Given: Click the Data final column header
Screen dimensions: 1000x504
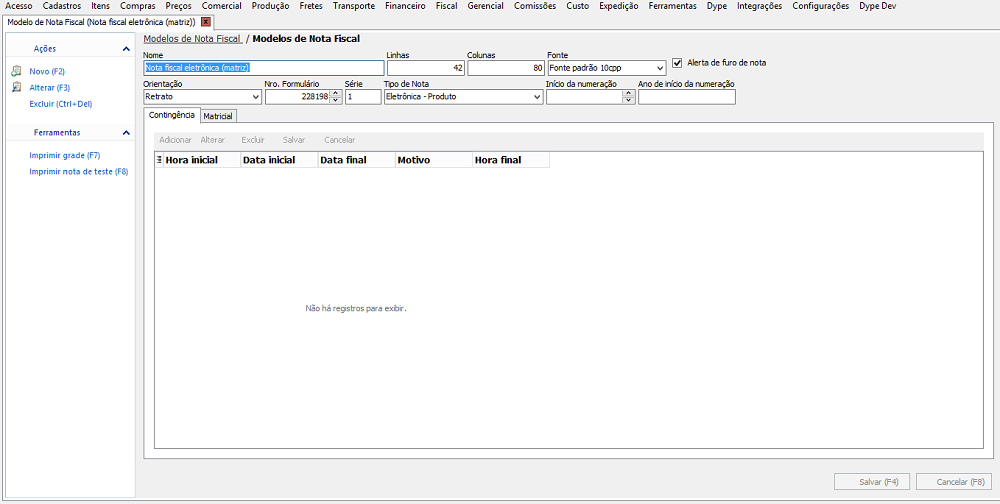Looking at the screenshot, I should 357,160.
